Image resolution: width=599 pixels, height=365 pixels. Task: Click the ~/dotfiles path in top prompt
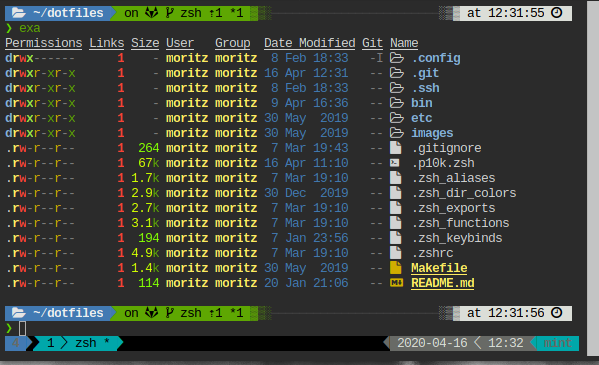pos(68,13)
